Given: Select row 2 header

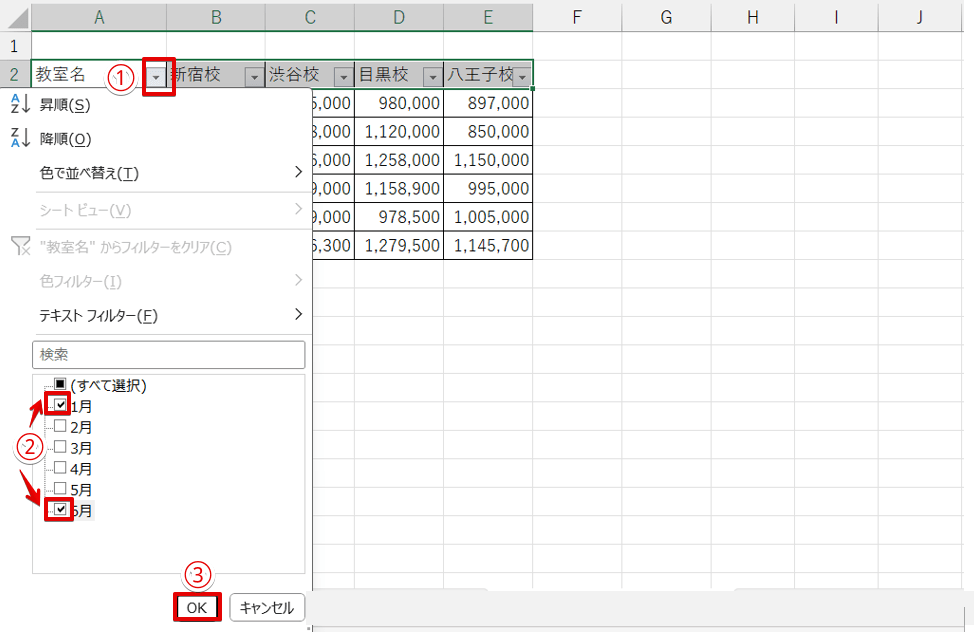Looking at the screenshot, I should click(x=15, y=75).
